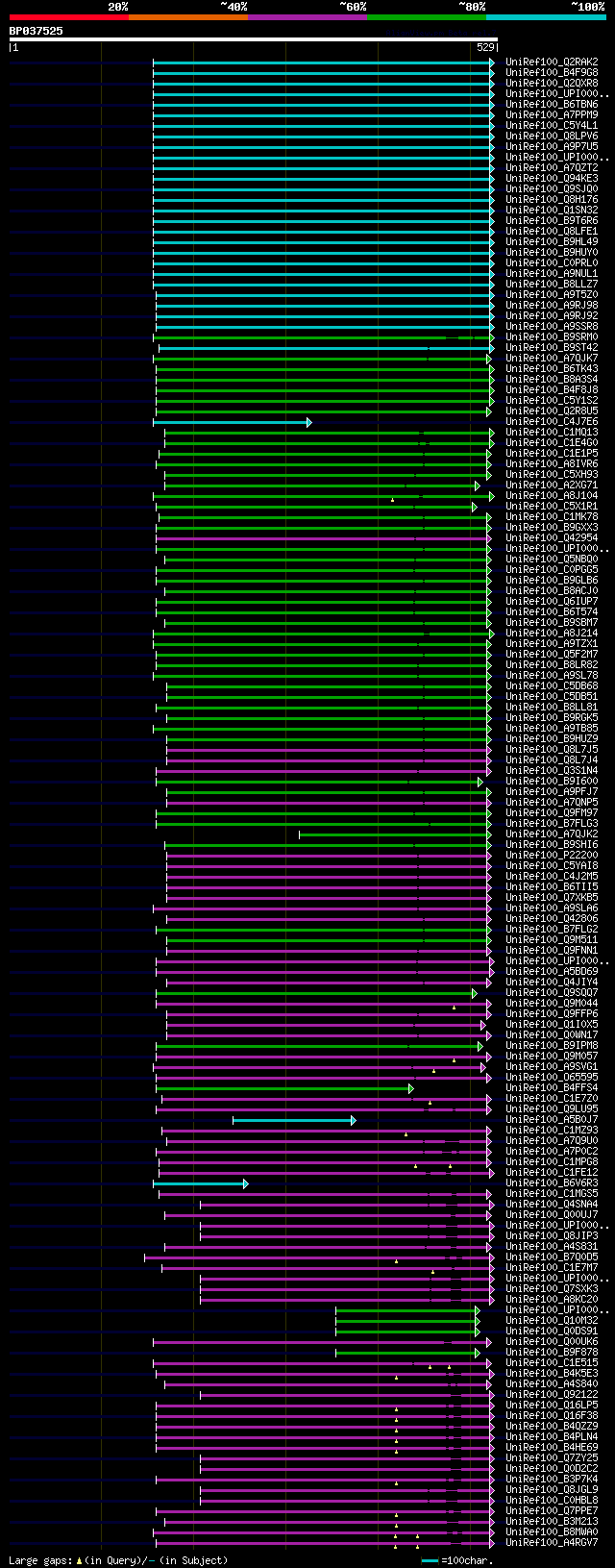
Task: Click the short cyan alignment bar for A5BVJ7
Action: (x=294, y=1120)
